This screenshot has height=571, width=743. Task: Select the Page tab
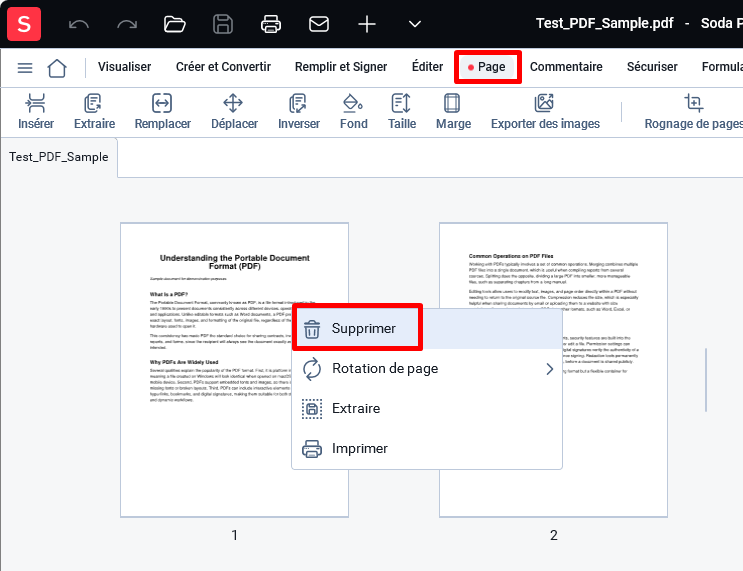488,67
